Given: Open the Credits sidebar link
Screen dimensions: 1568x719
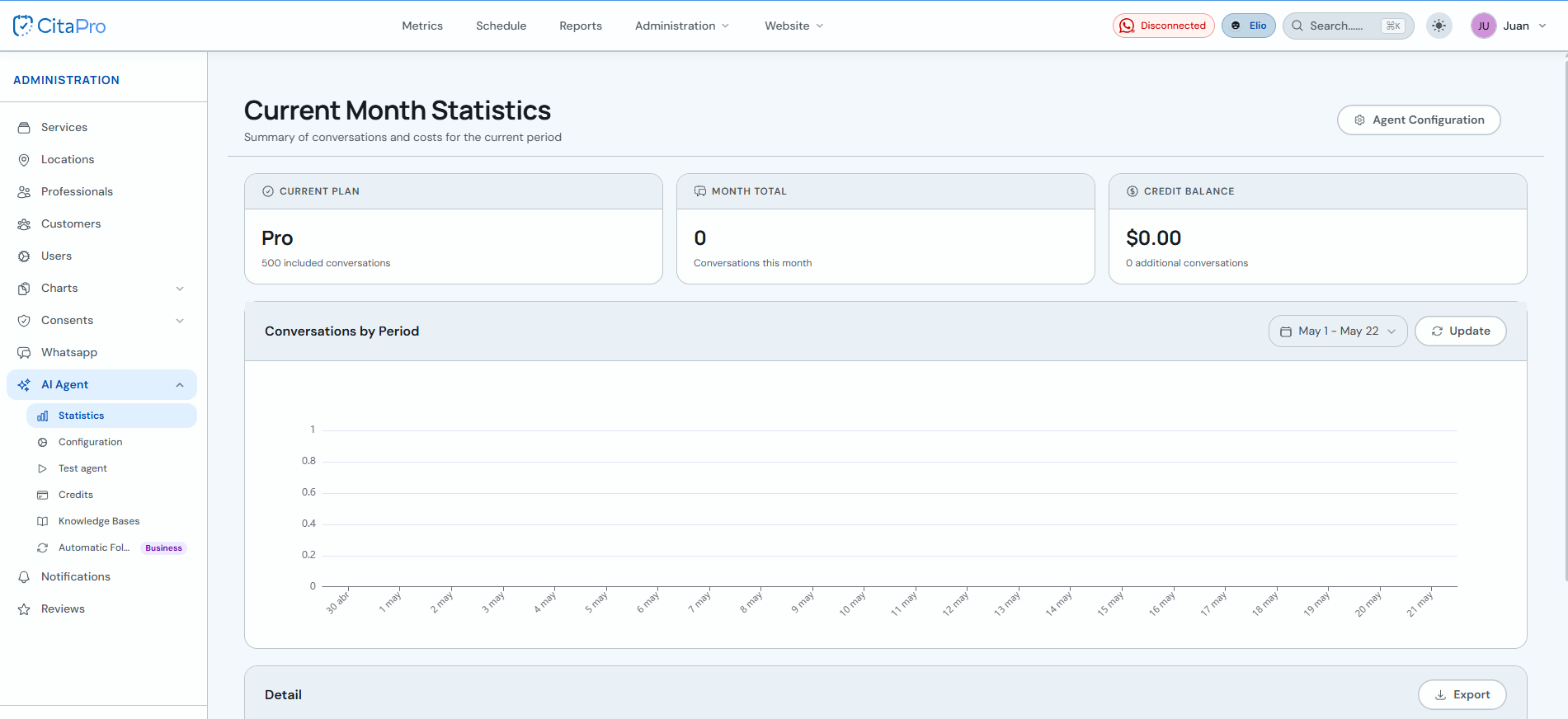Looking at the screenshot, I should pyautogui.click(x=112, y=495).
